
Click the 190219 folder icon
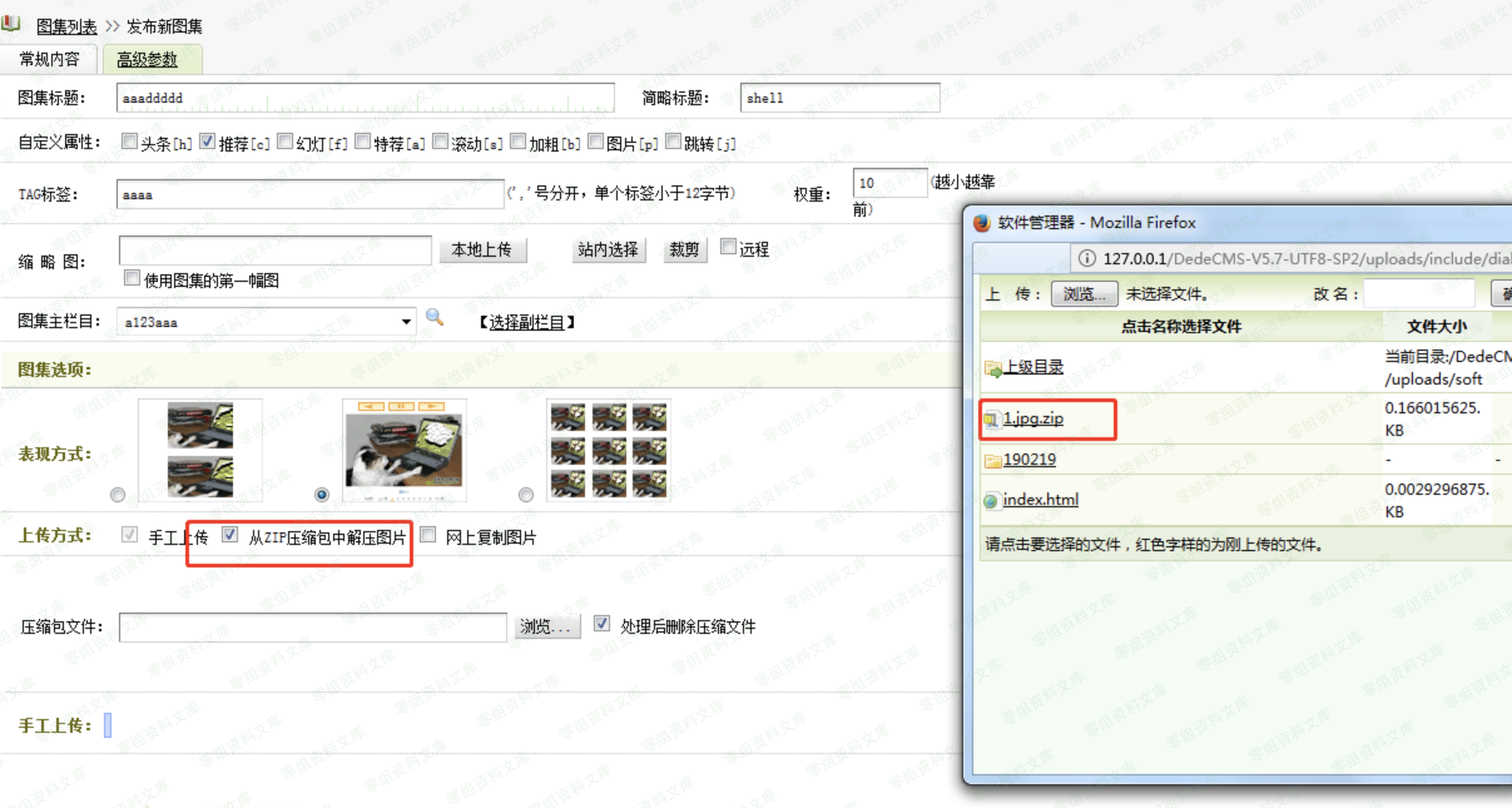[993, 461]
